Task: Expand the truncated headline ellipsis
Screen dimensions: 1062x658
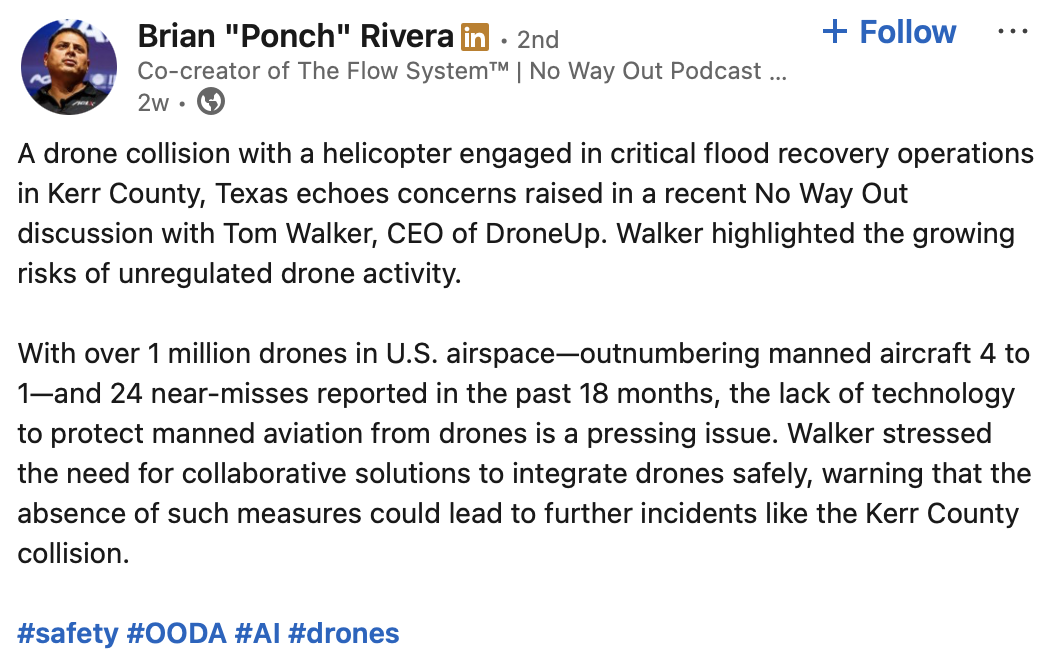Action: 778,72
